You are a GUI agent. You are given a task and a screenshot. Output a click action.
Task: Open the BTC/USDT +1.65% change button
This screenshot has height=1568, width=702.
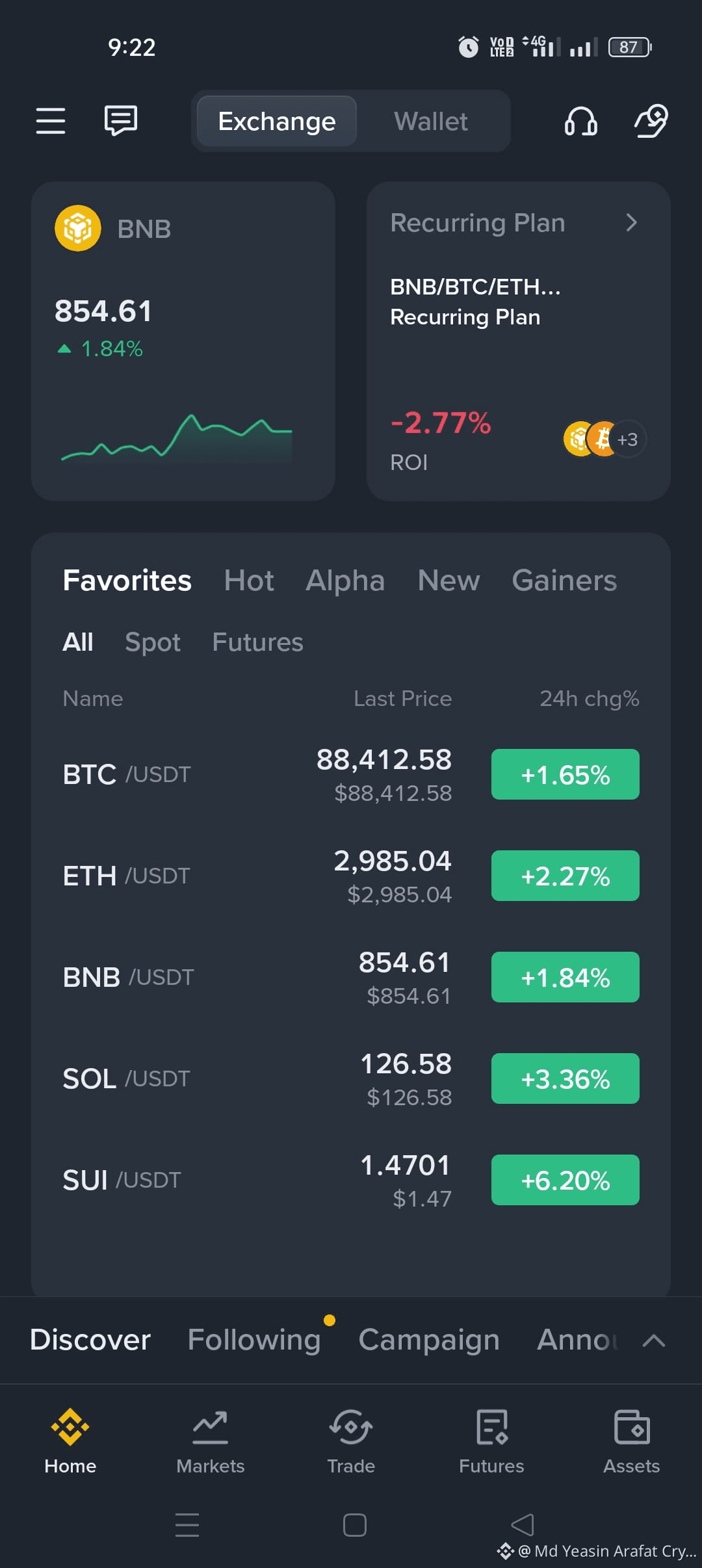pyautogui.click(x=565, y=774)
